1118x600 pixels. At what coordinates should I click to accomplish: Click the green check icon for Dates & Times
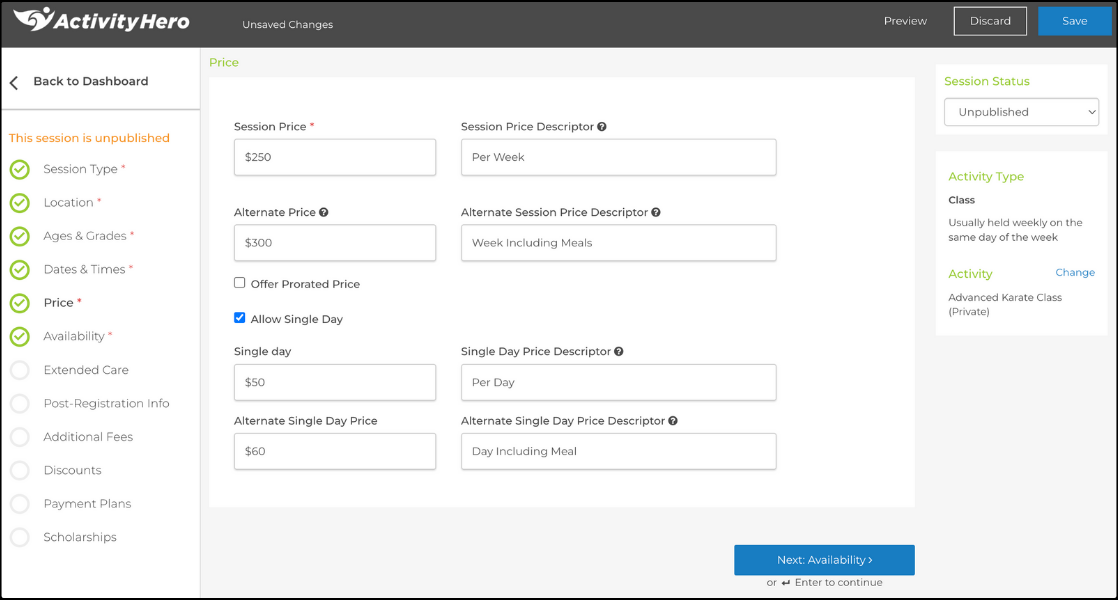coord(20,269)
